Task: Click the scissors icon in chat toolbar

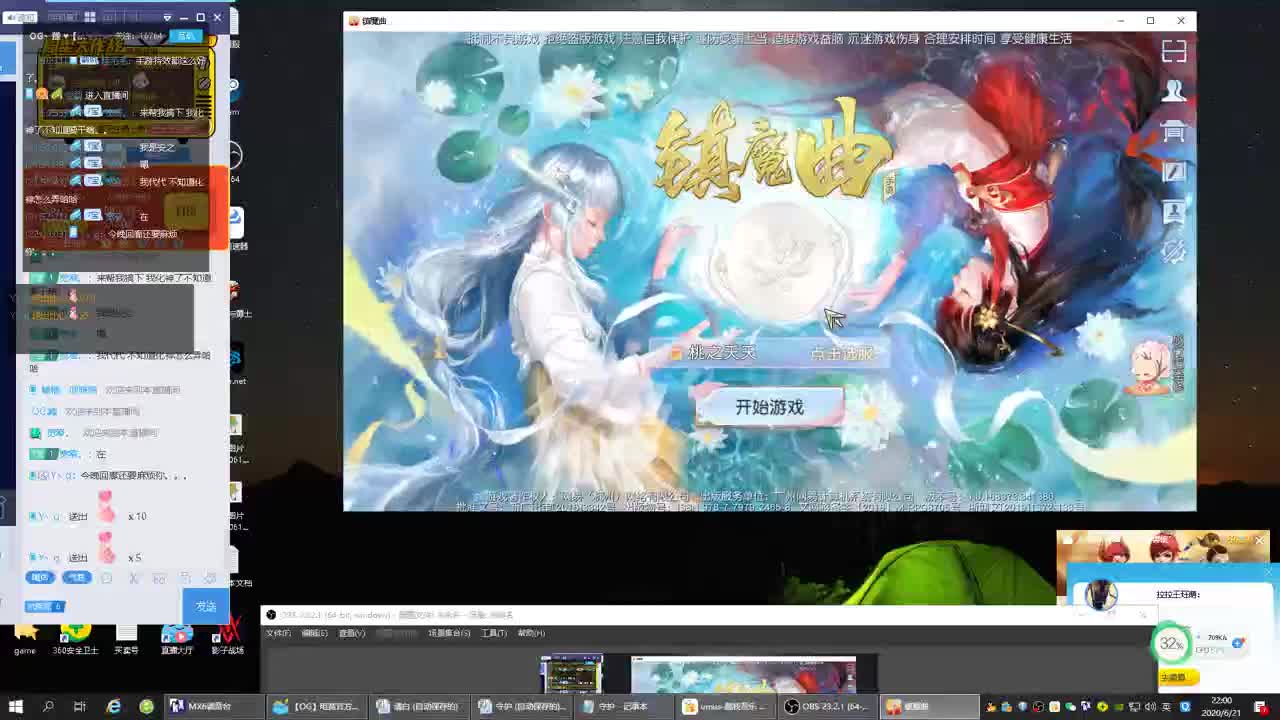Action: pyautogui.click(x=133, y=578)
